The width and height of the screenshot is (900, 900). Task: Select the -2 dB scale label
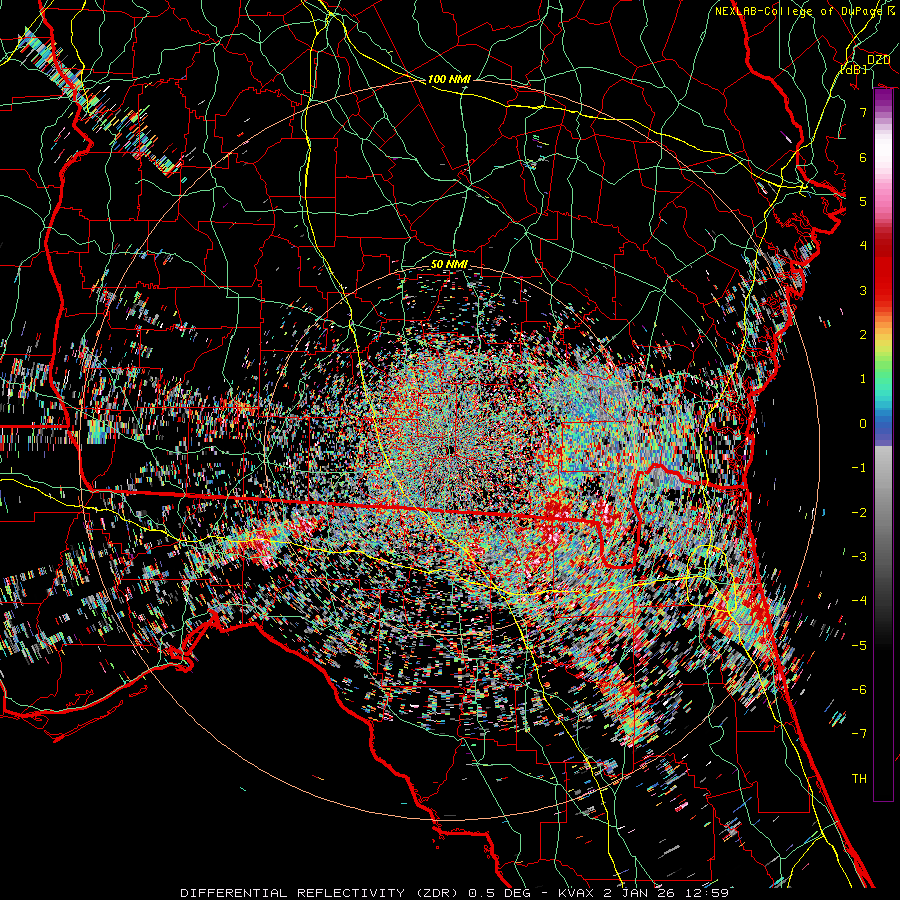(859, 513)
